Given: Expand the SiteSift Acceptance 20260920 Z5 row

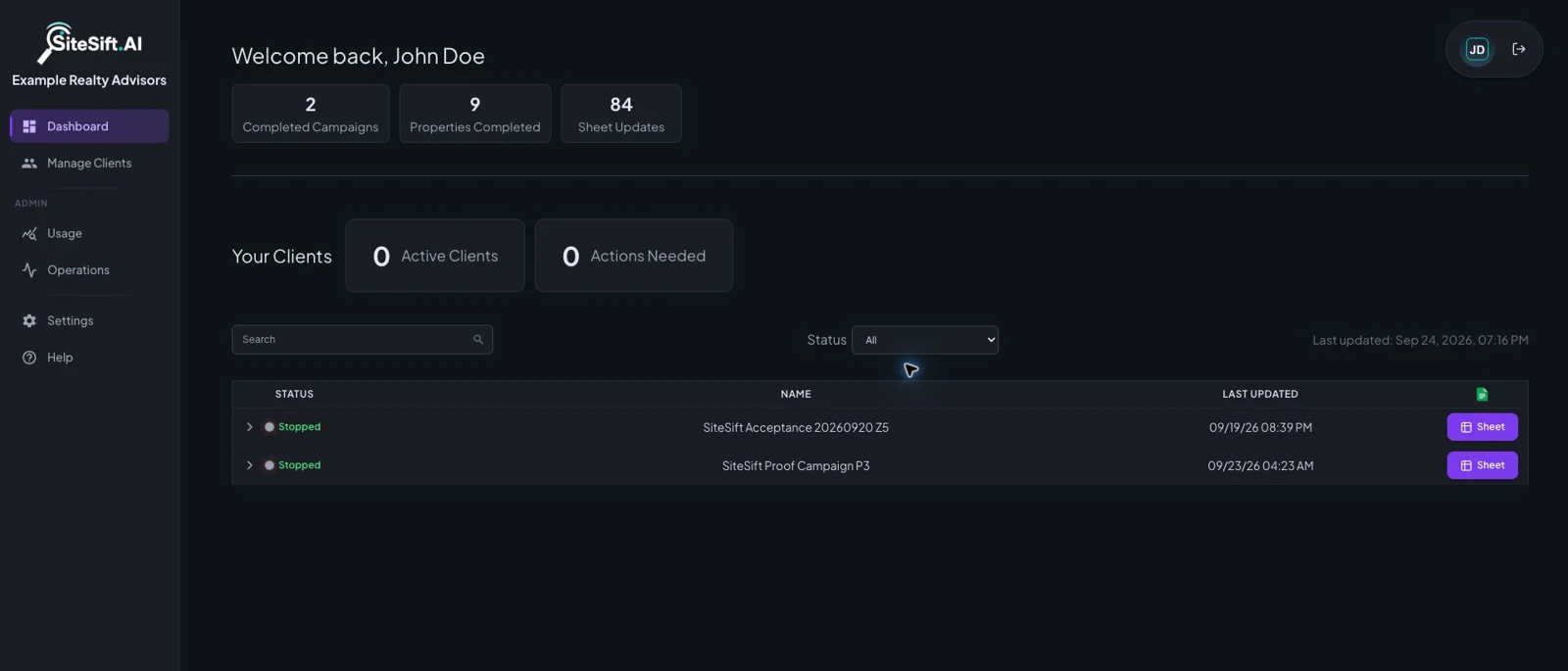Looking at the screenshot, I should [x=249, y=427].
